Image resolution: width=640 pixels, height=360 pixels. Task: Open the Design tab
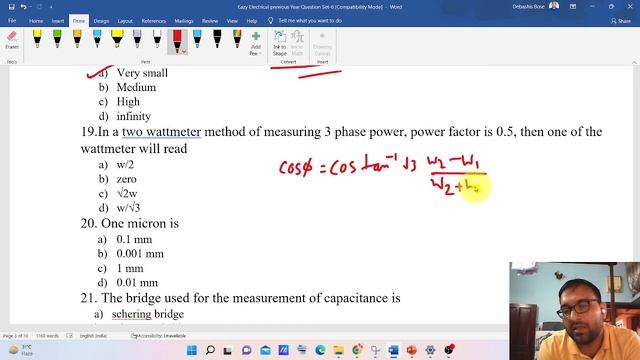[x=101, y=21]
